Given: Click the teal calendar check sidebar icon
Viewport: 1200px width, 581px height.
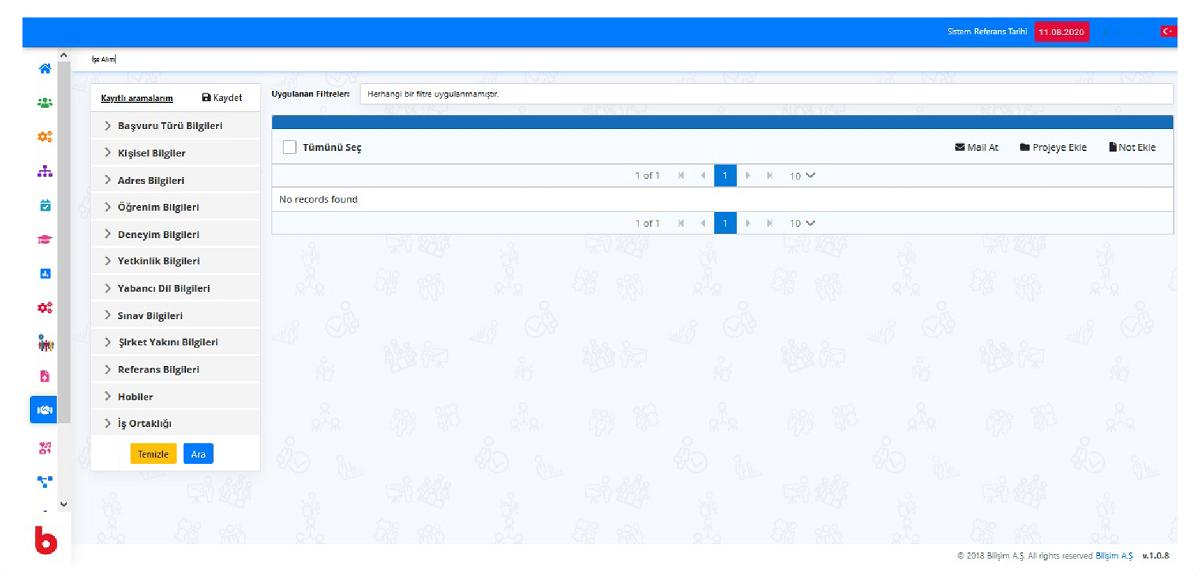Looking at the screenshot, I should pyautogui.click(x=44, y=205).
